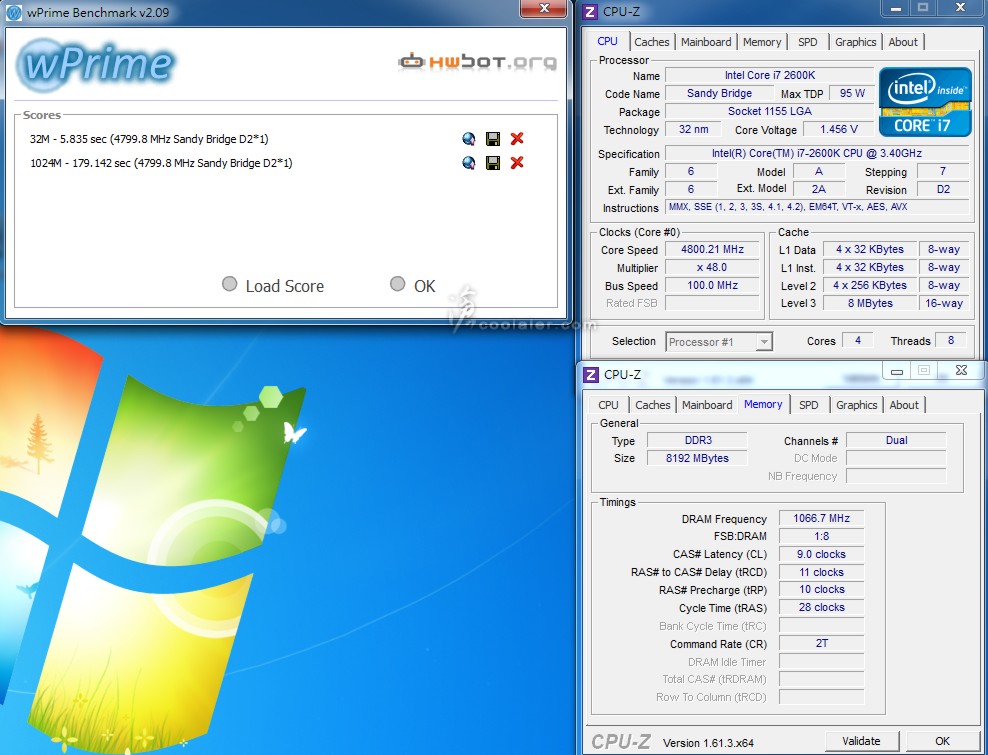The width and height of the screenshot is (988, 755).
Task: Open About tab in lower CPU-Z window
Action: coord(904,405)
